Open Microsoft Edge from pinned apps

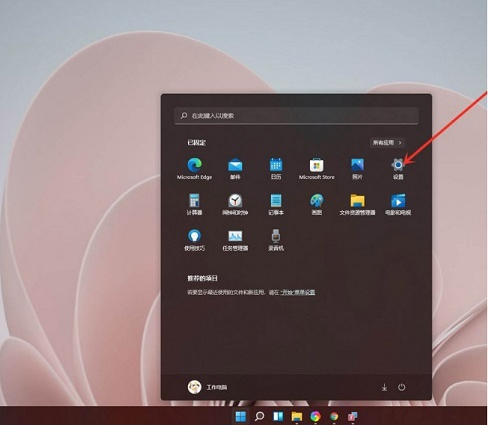click(195, 169)
